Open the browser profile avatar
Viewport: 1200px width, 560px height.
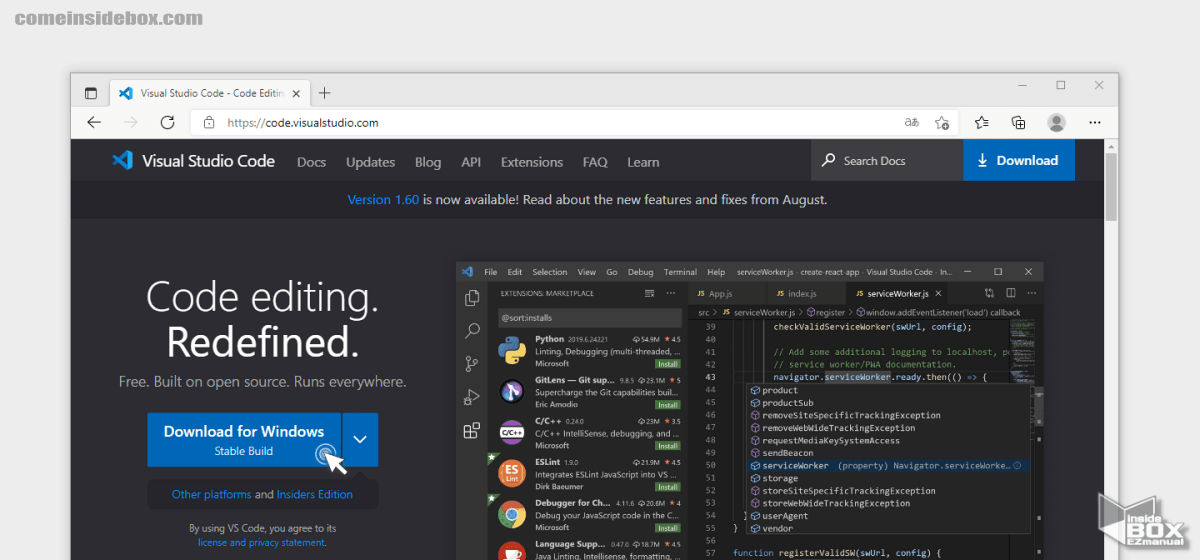point(1056,122)
